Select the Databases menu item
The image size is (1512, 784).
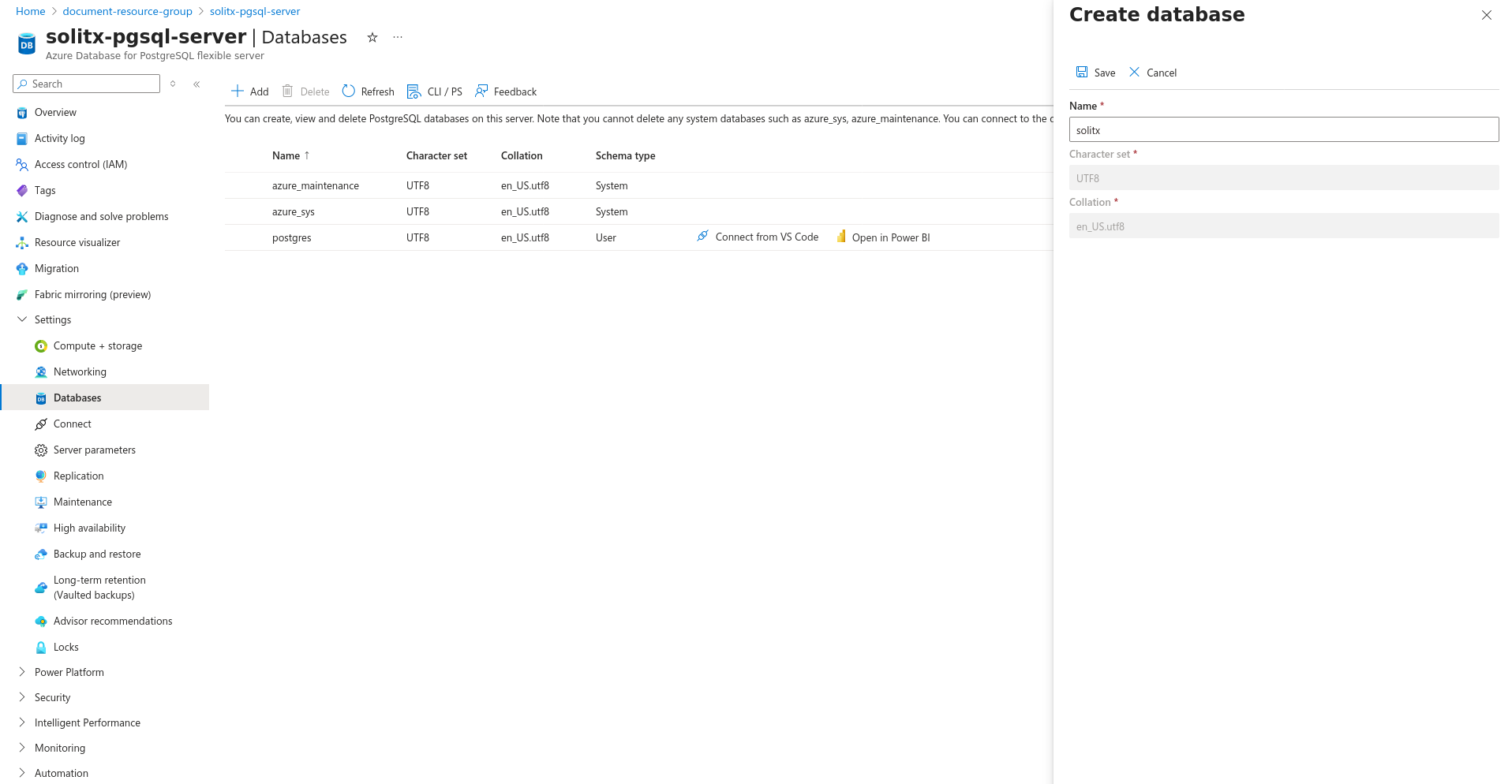(105, 398)
